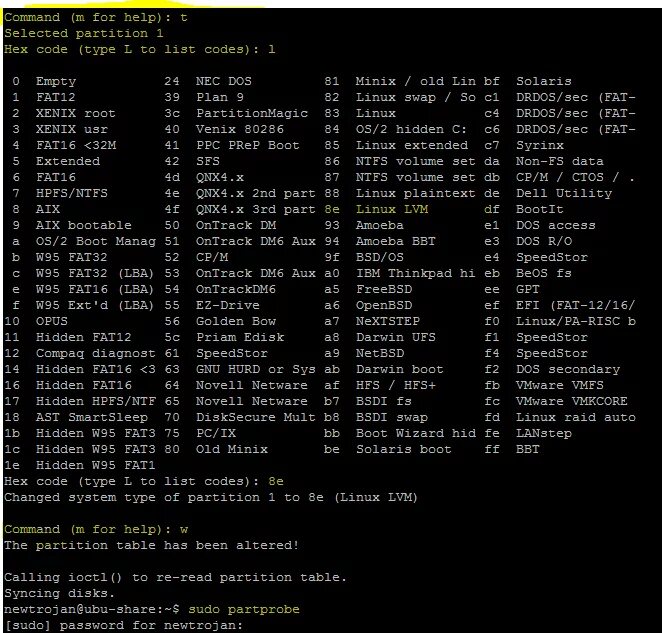The height and width of the screenshot is (633, 662).
Task: Click the 'NetBSD' entry
Action: pyautogui.click(x=380, y=353)
